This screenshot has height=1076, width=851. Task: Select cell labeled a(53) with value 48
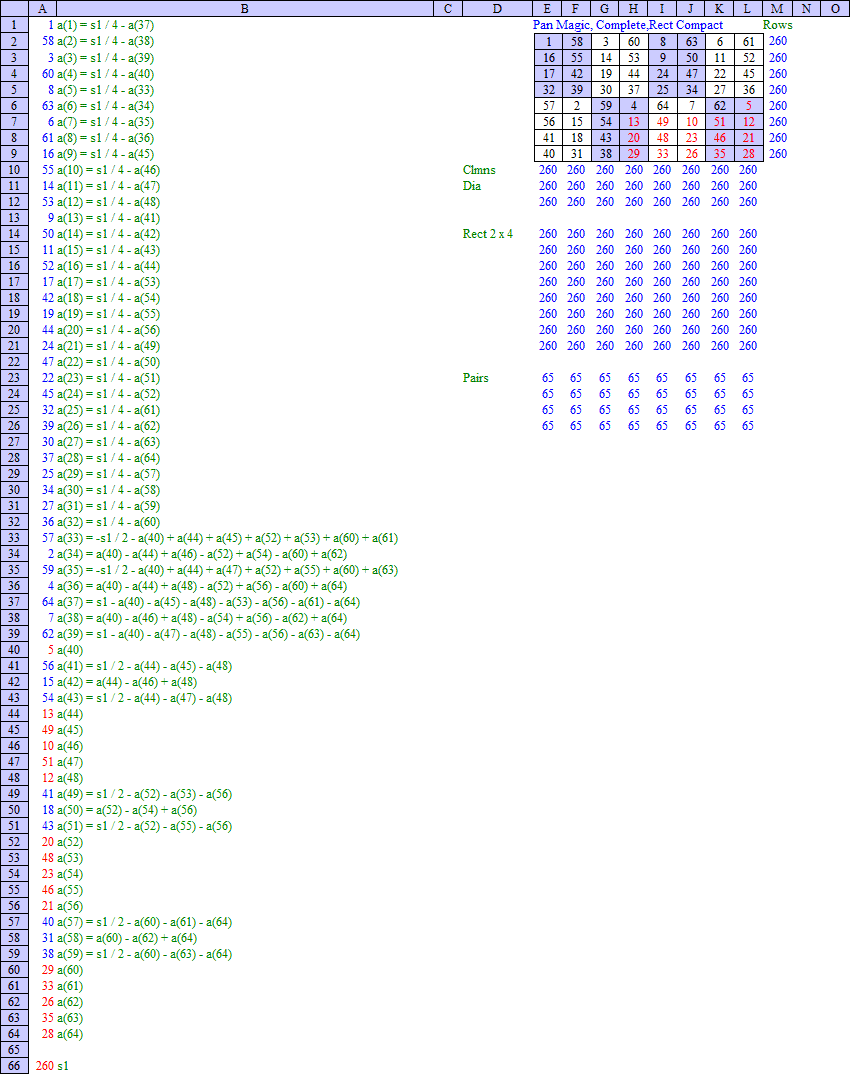coord(70,858)
